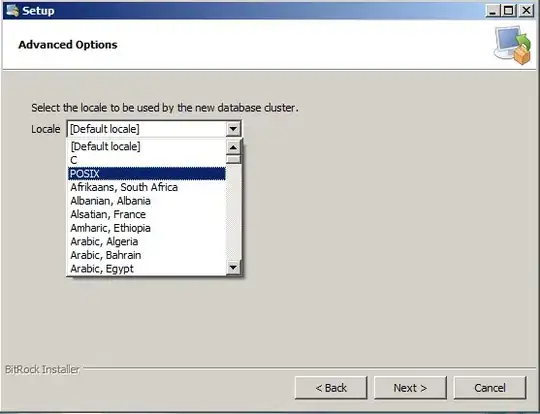Select Alsatian, France locale
Image resolution: width=540 pixels, height=414 pixels.
147,215
